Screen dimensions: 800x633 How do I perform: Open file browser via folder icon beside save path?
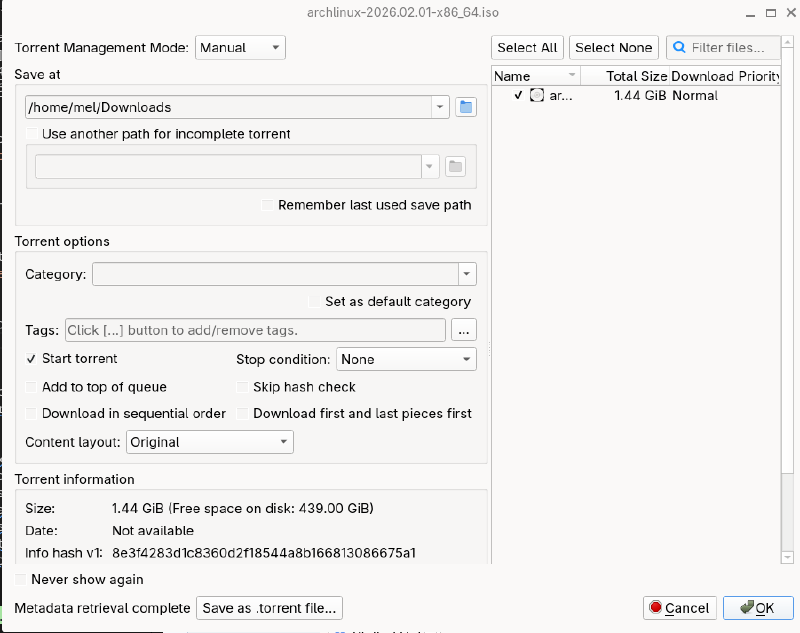[466, 106]
